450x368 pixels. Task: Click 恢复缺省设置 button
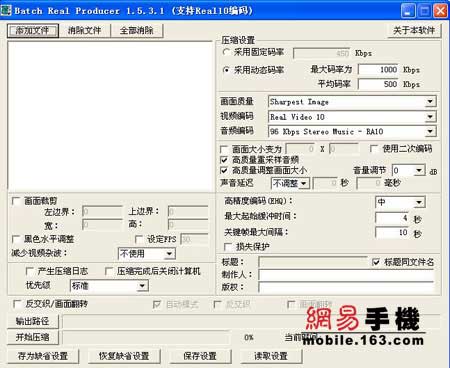124,356
